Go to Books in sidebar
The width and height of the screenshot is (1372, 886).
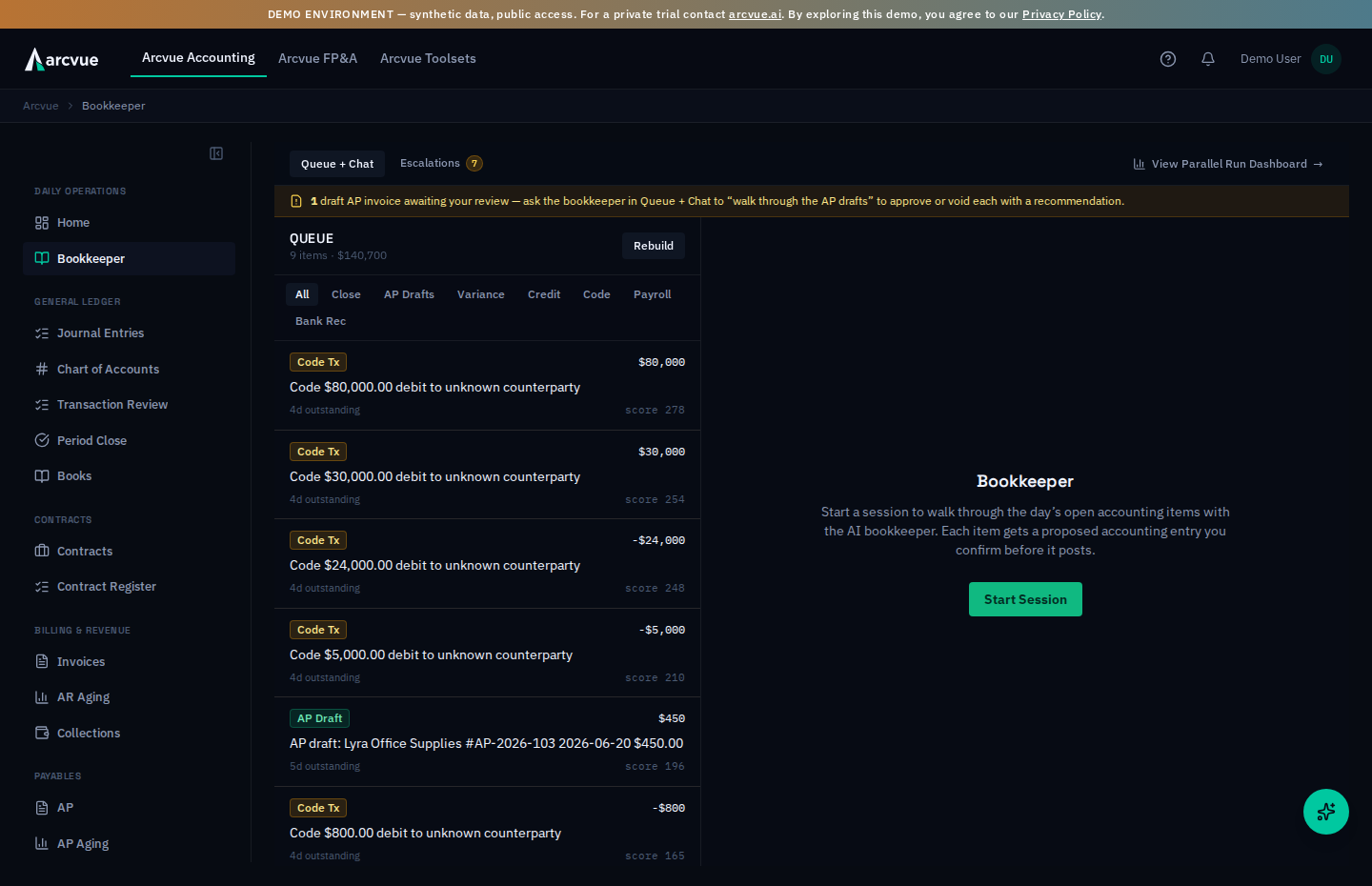coord(129,476)
